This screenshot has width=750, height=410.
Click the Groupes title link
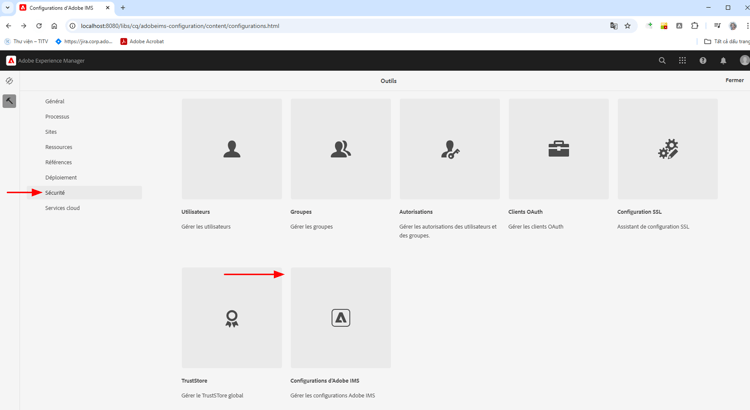coord(301,212)
